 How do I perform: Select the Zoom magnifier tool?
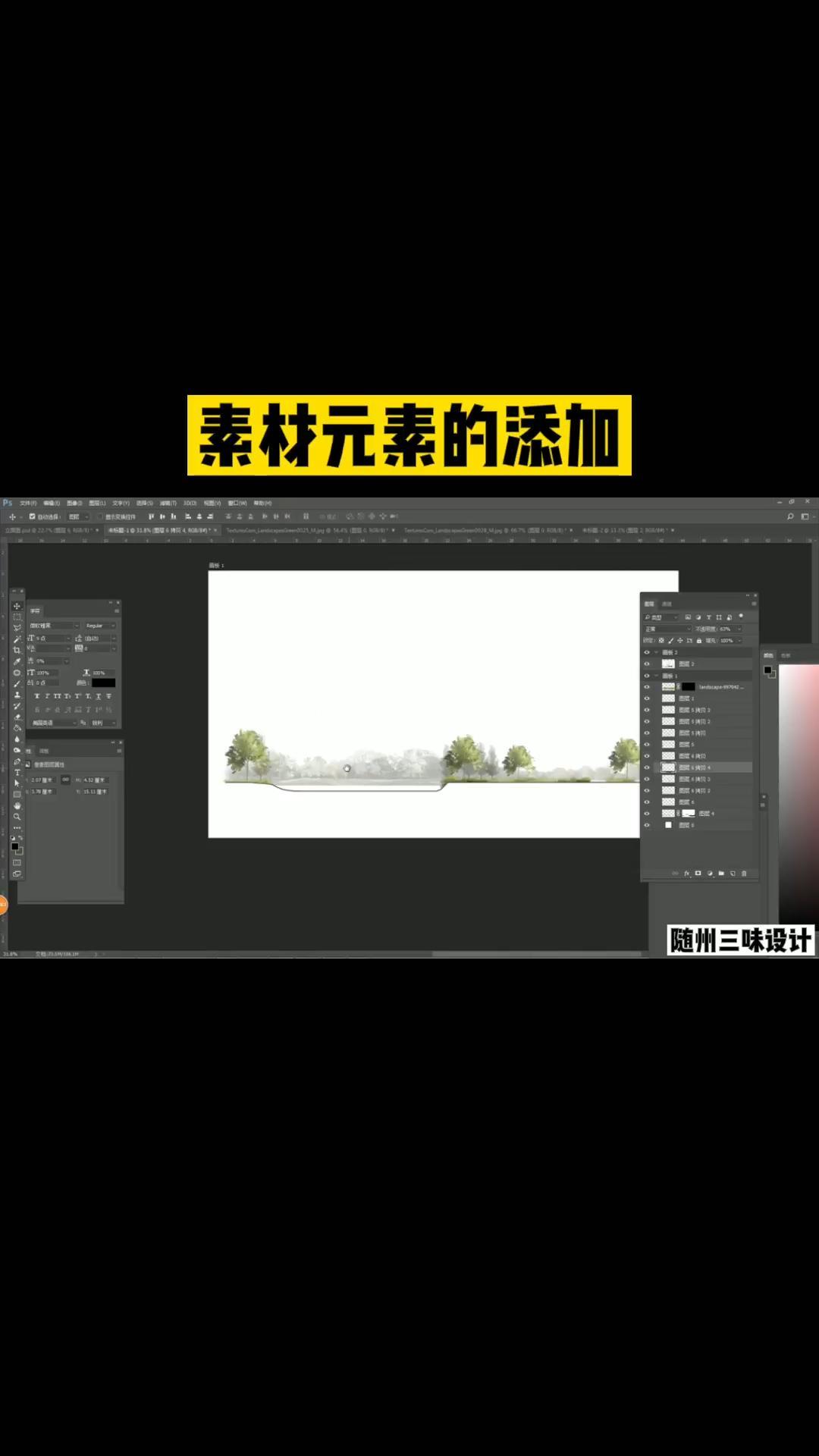pyautogui.click(x=17, y=817)
